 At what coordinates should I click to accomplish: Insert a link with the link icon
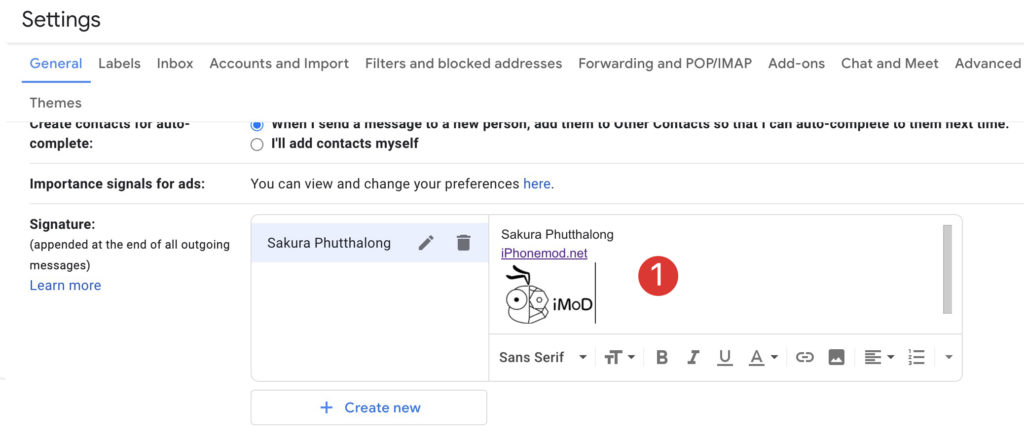tap(804, 357)
